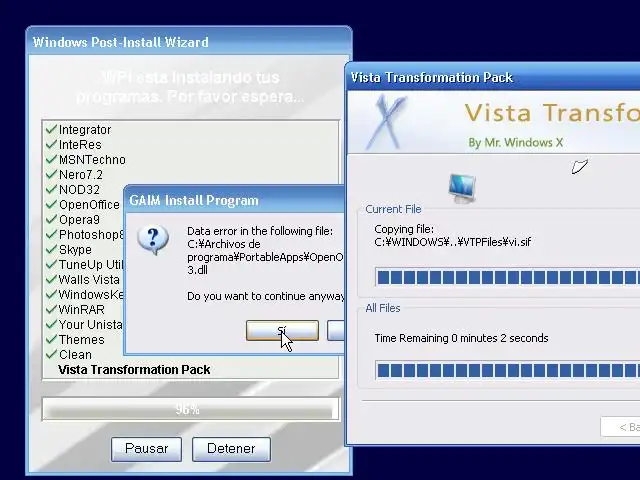Image resolution: width=640 pixels, height=480 pixels.
Task: Click the checkmark next to MSNTechno
Action: point(51,160)
